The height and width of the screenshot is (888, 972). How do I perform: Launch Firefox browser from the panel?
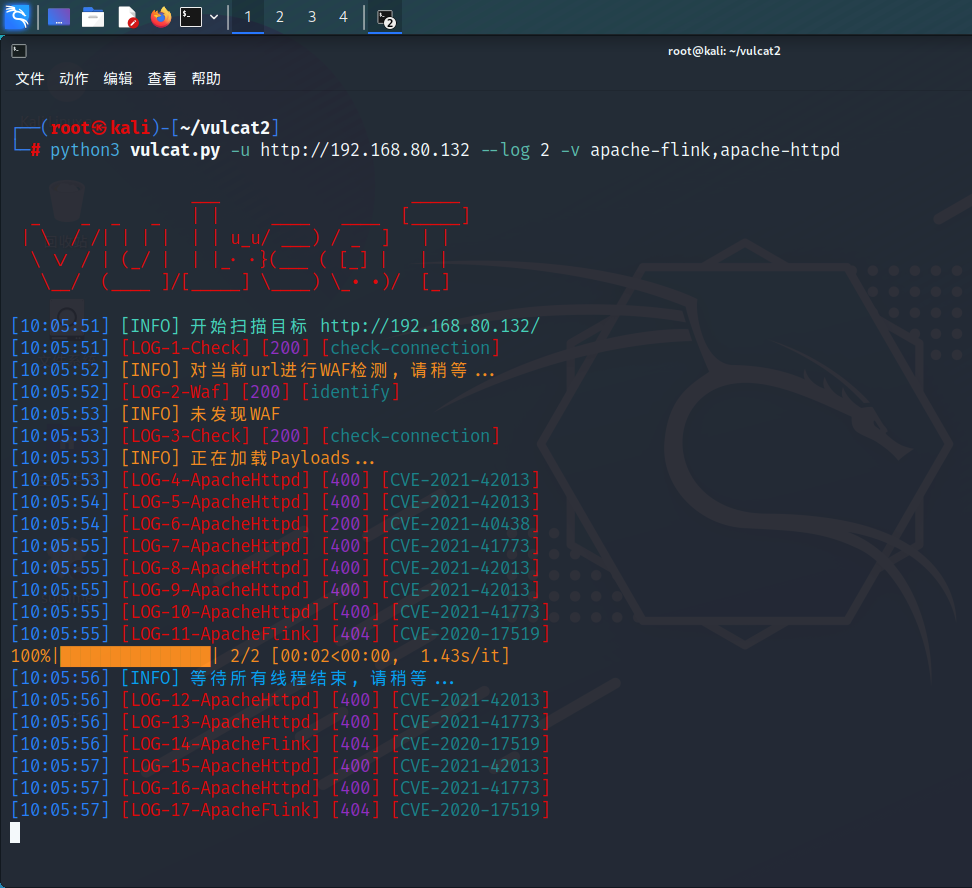coord(160,17)
